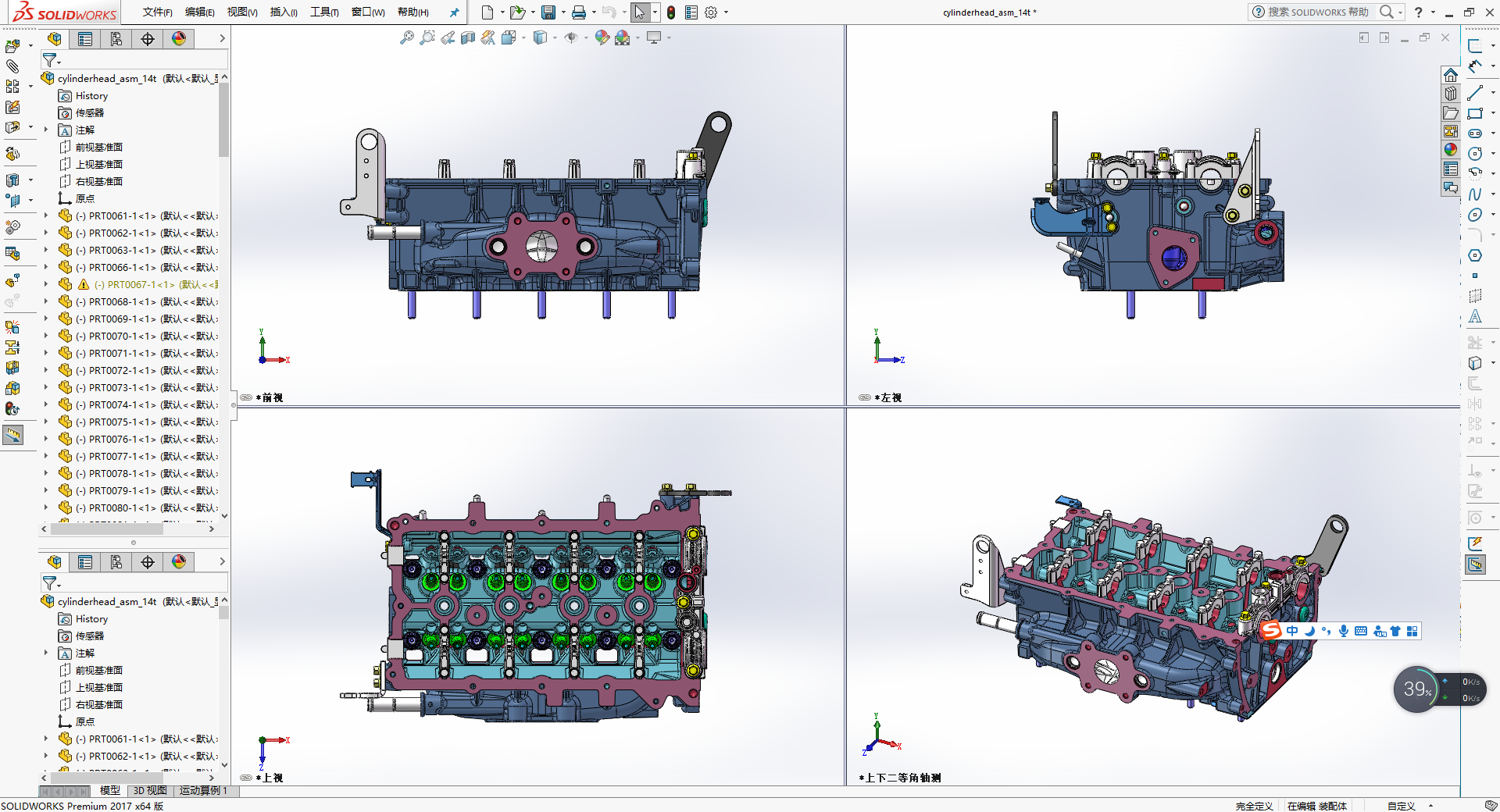Expand the 注解 folder in upper tree
The width and height of the screenshot is (1500, 812).
46,130
